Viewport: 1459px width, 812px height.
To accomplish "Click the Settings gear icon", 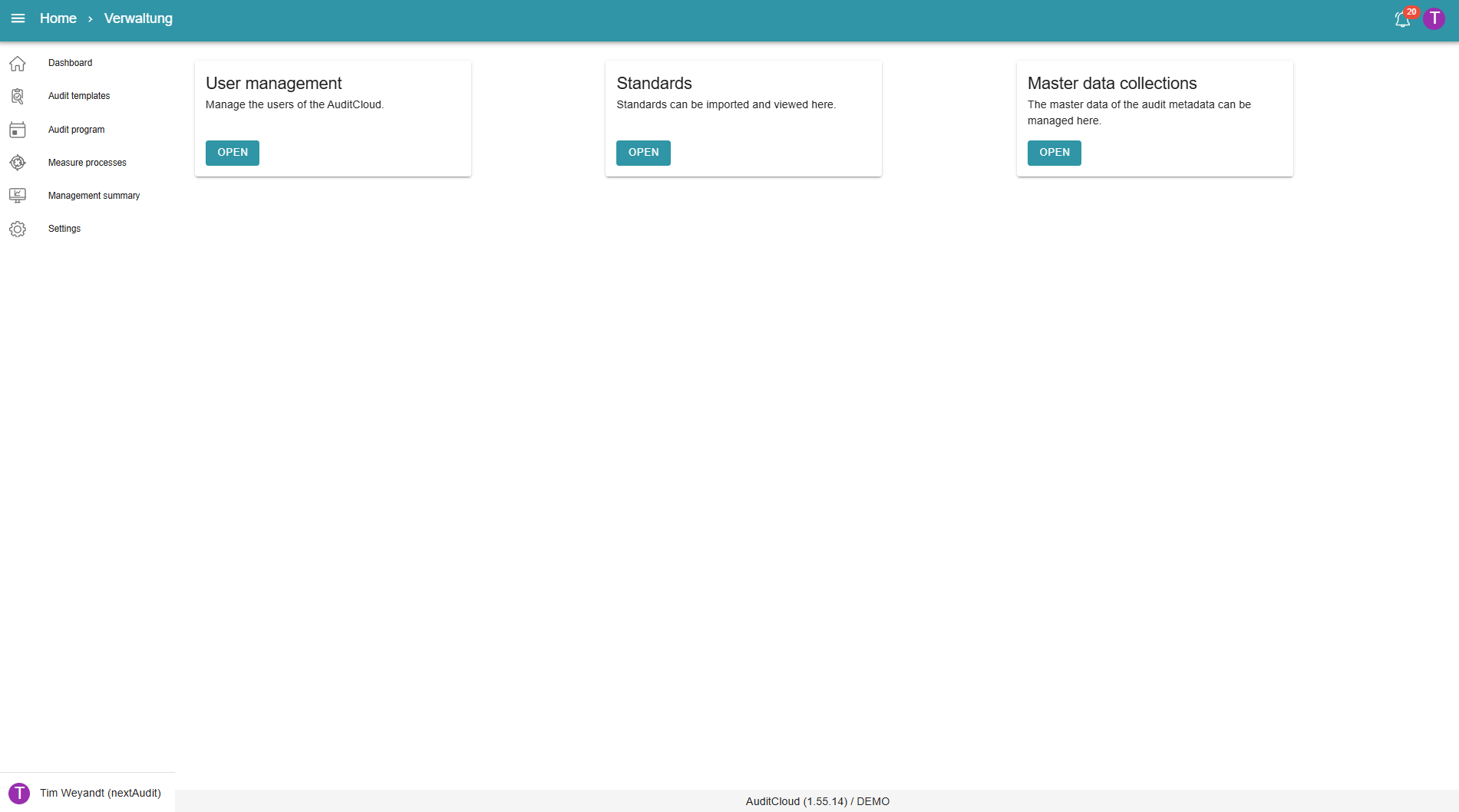I will tap(18, 229).
